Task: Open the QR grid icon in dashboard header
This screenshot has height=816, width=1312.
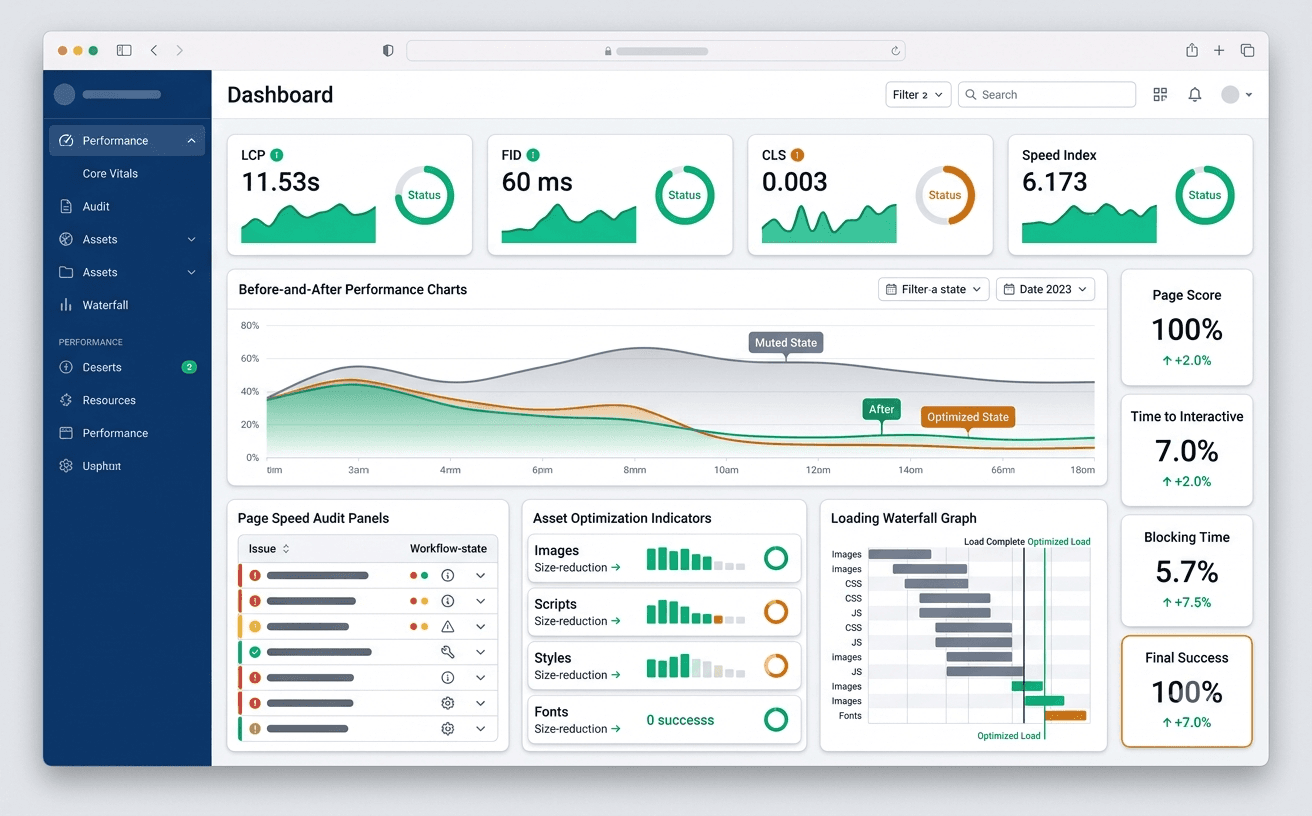Action: 1160,94
